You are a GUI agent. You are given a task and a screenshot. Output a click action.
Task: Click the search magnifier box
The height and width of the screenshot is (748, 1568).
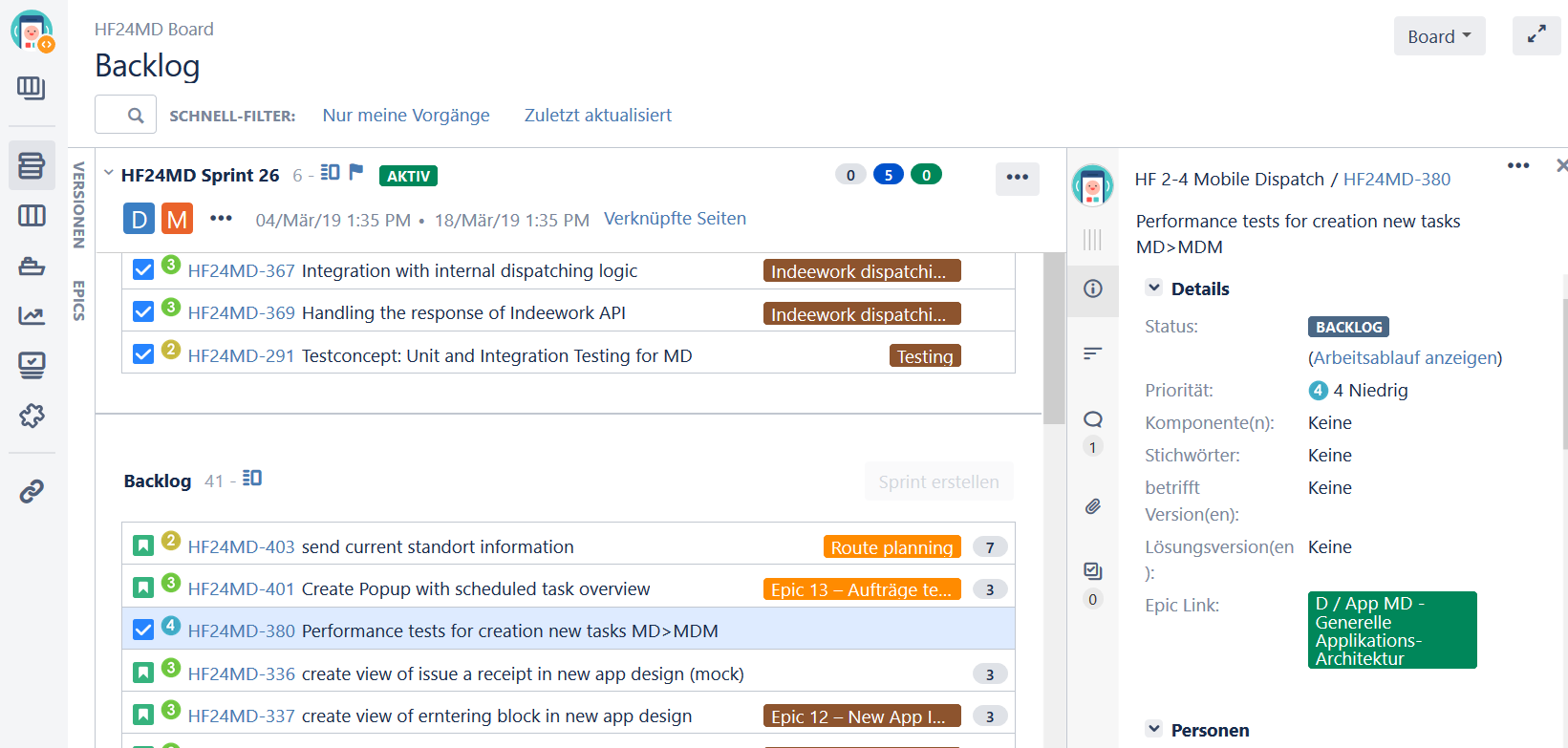tap(125, 115)
